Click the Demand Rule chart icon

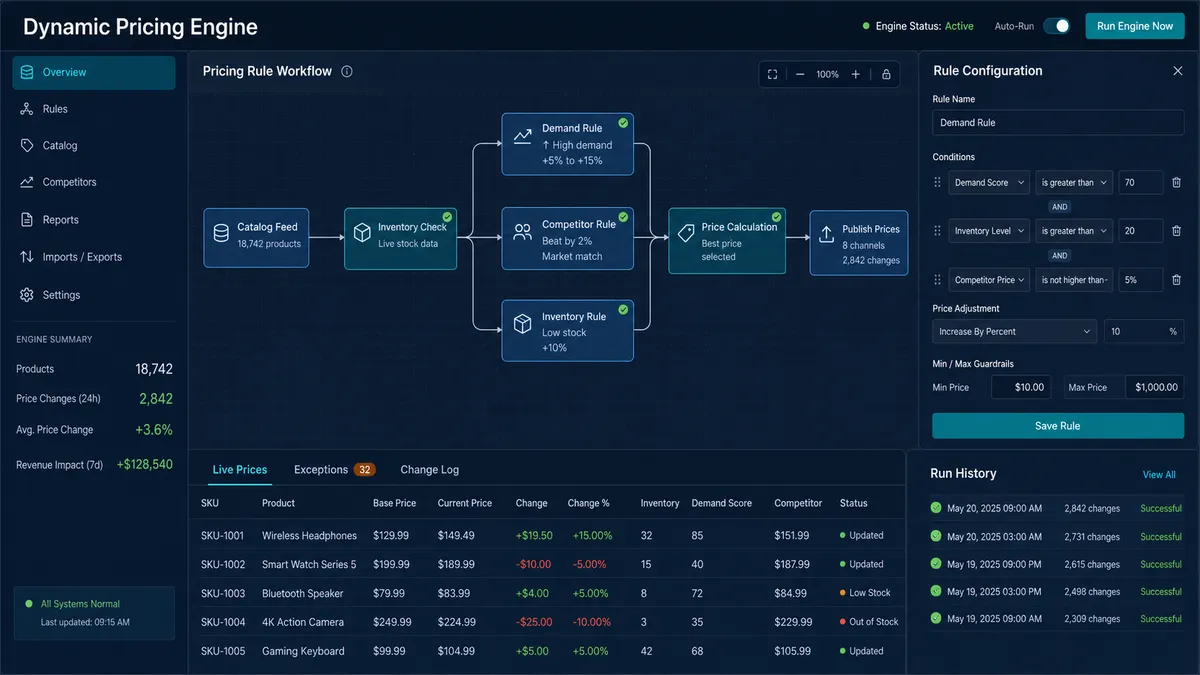[x=522, y=136]
